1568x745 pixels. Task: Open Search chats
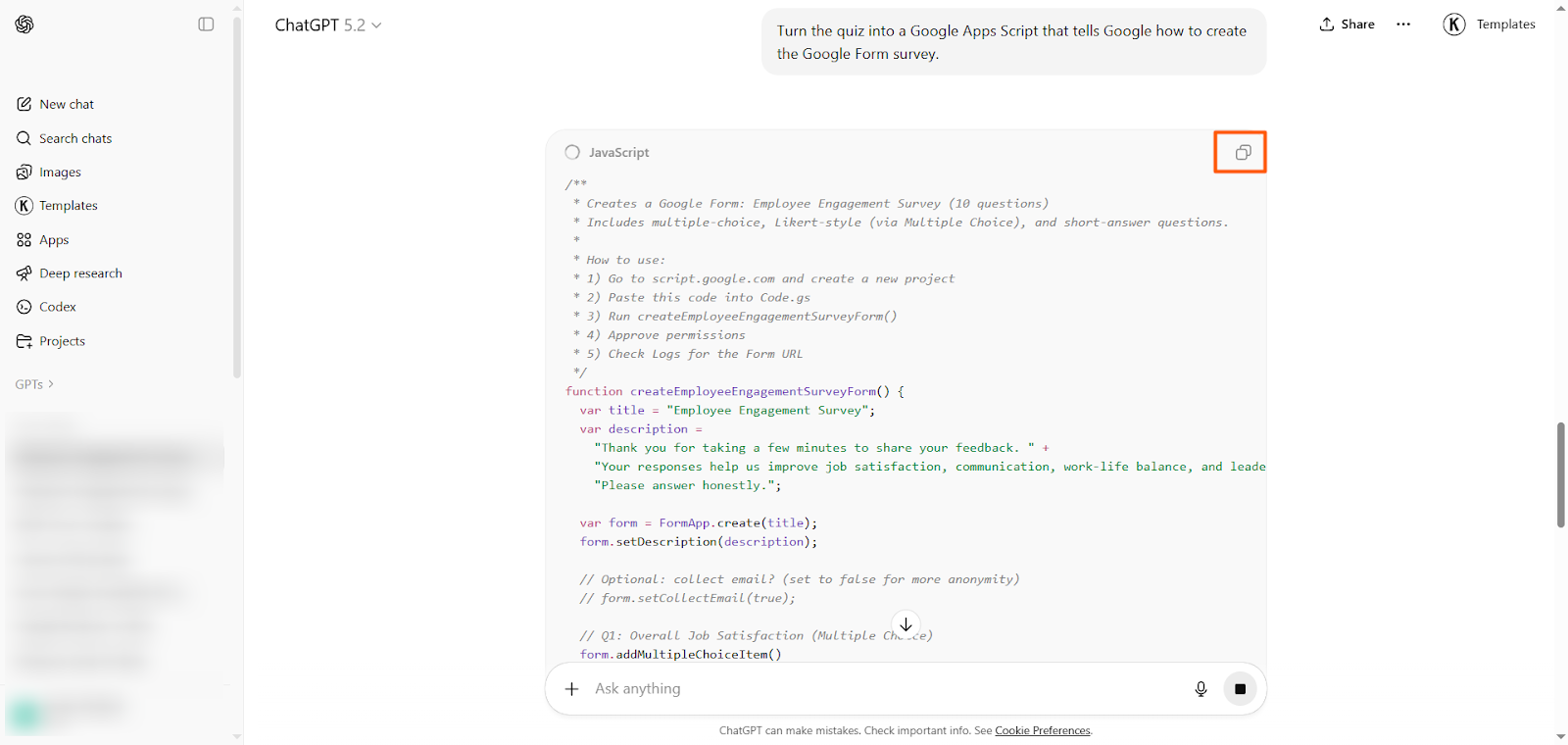(75, 138)
